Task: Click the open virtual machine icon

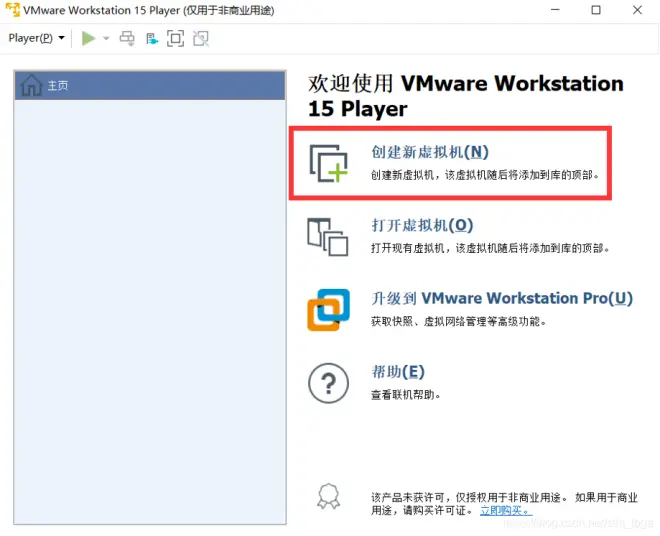Action: pyautogui.click(x=328, y=237)
